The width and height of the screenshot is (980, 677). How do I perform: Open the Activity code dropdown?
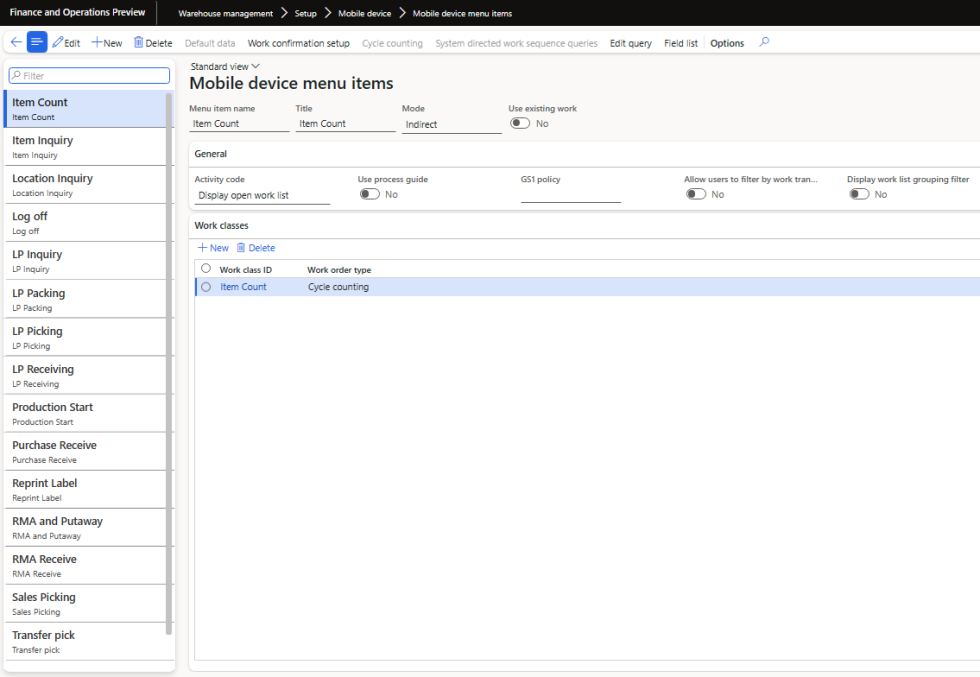(260, 195)
